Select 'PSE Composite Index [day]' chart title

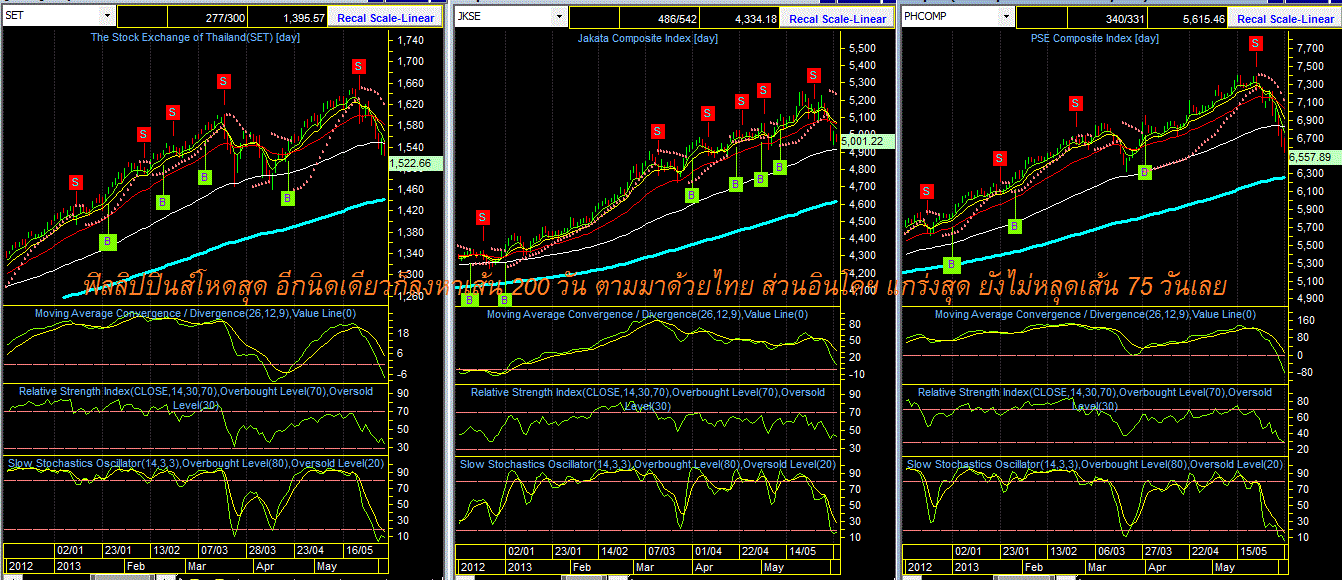(1096, 37)
